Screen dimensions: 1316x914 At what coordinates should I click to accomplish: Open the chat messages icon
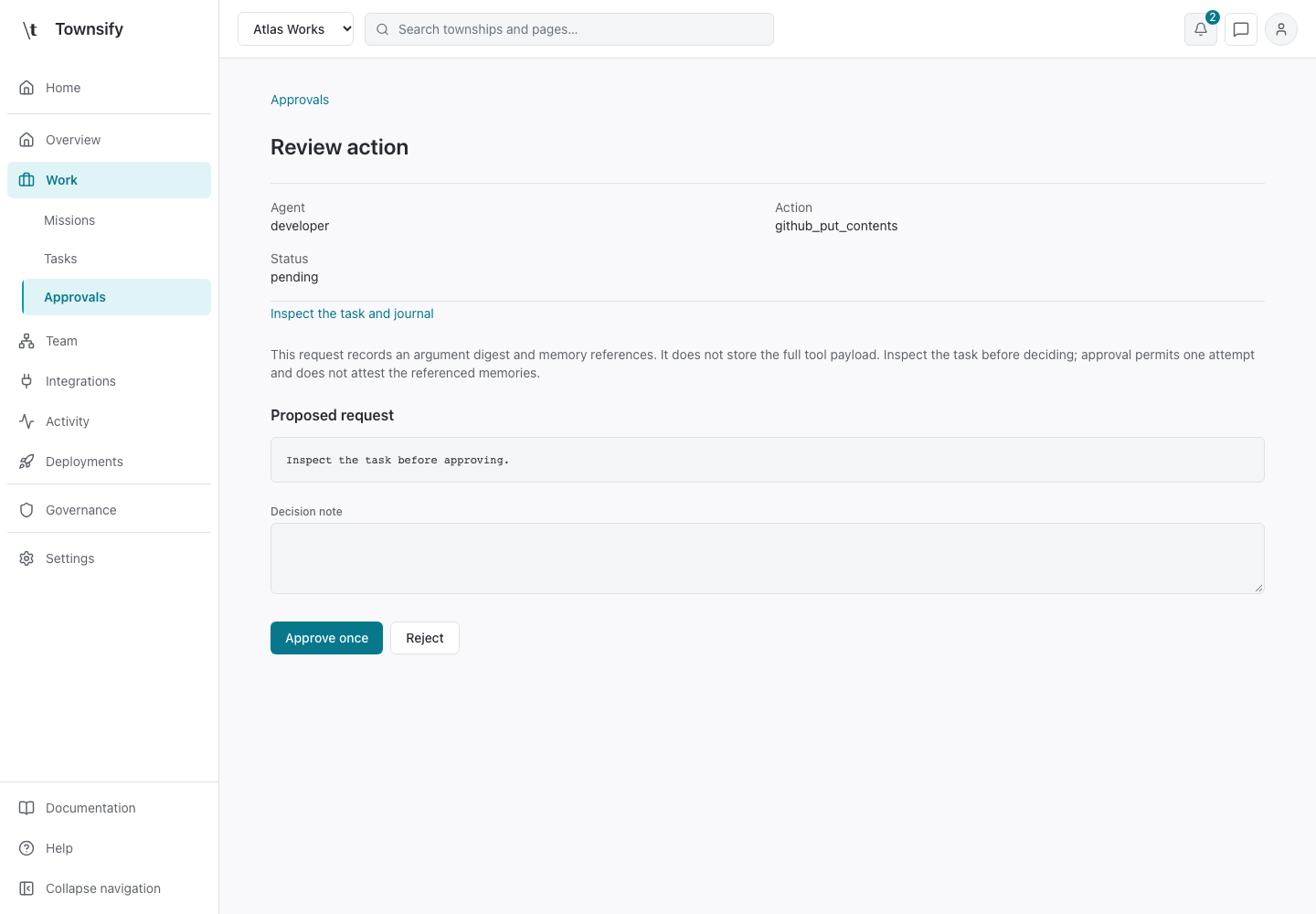click(1241, 29)
